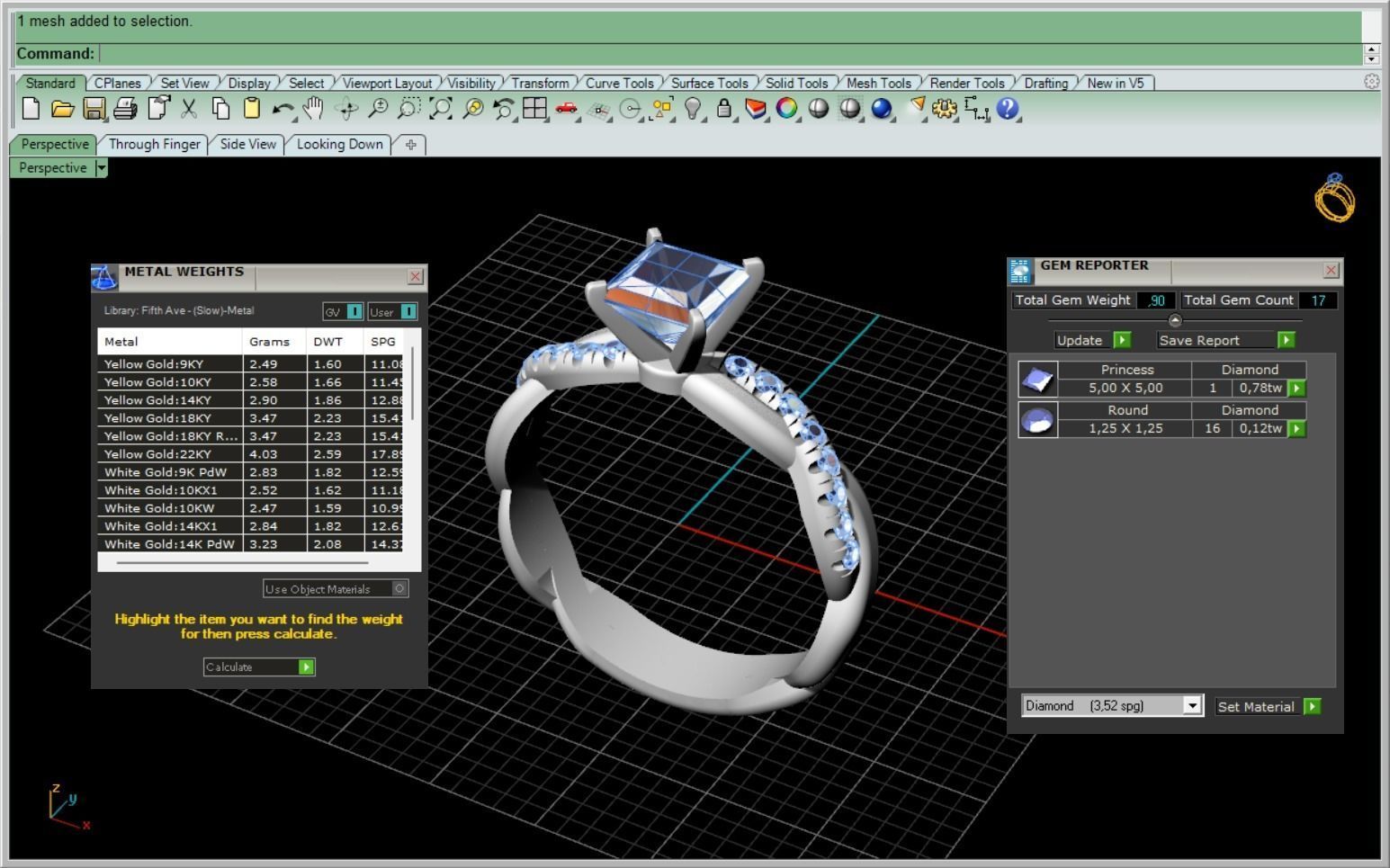1390x868 pixels.
Task: Select the Yellow Gold:22KY row
Action: pyautogui.click(x=251, y=454)
